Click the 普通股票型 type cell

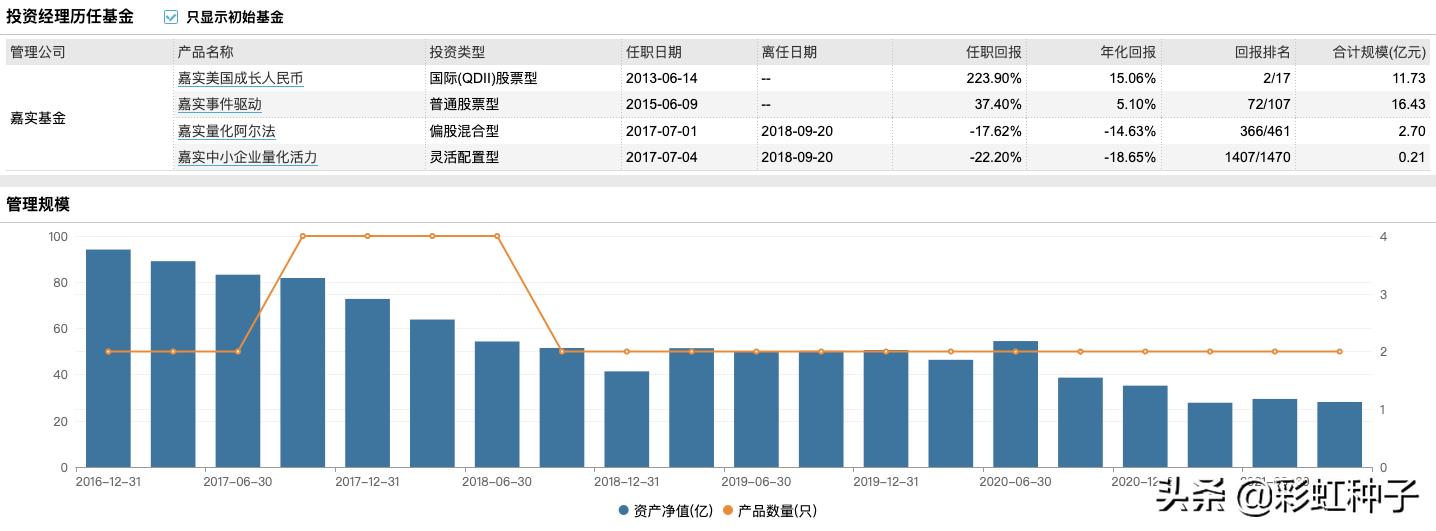464,104
